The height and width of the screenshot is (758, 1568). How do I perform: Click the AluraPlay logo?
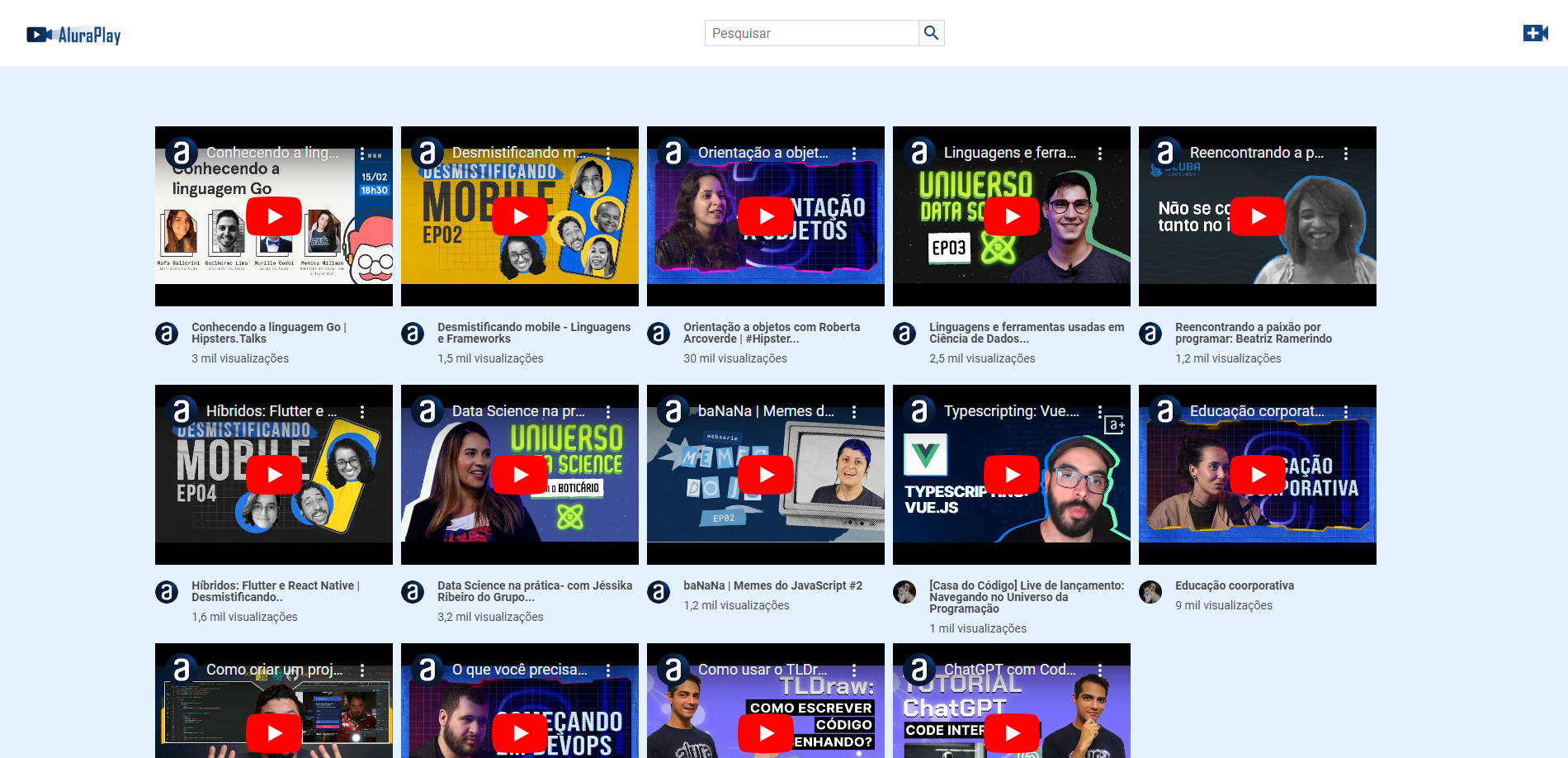coord(73,35)
